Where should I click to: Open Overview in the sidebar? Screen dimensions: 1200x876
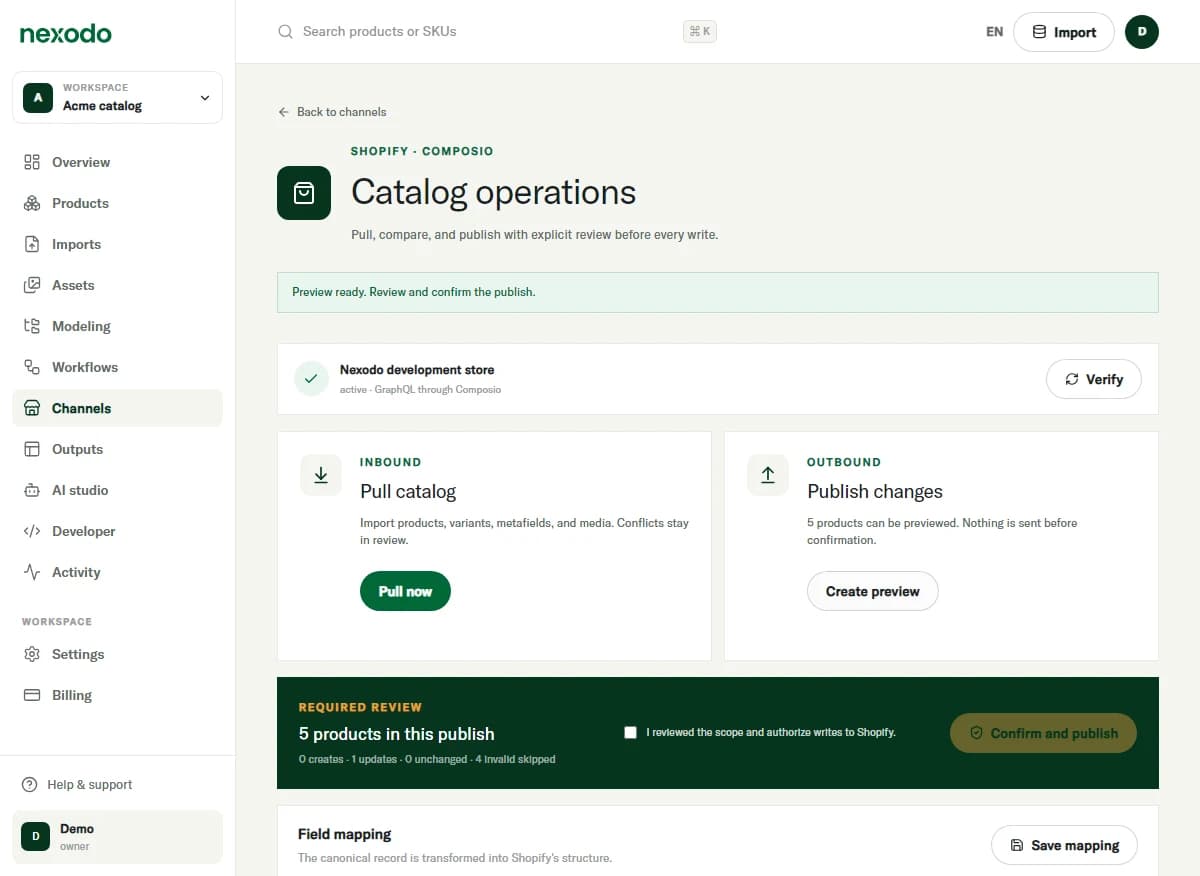[x=117, y=162]
